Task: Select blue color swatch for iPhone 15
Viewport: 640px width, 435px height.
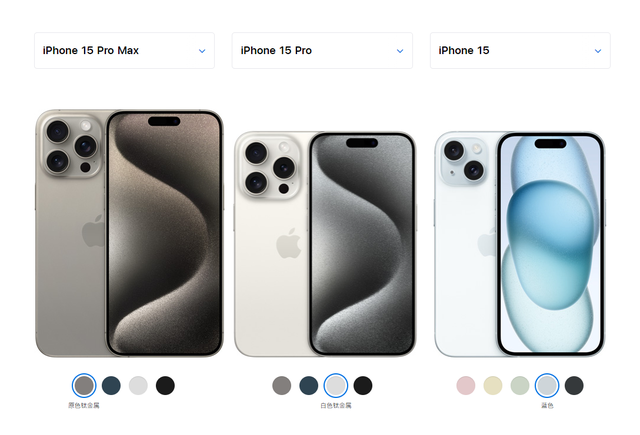Action: click(x=547, y=386)
